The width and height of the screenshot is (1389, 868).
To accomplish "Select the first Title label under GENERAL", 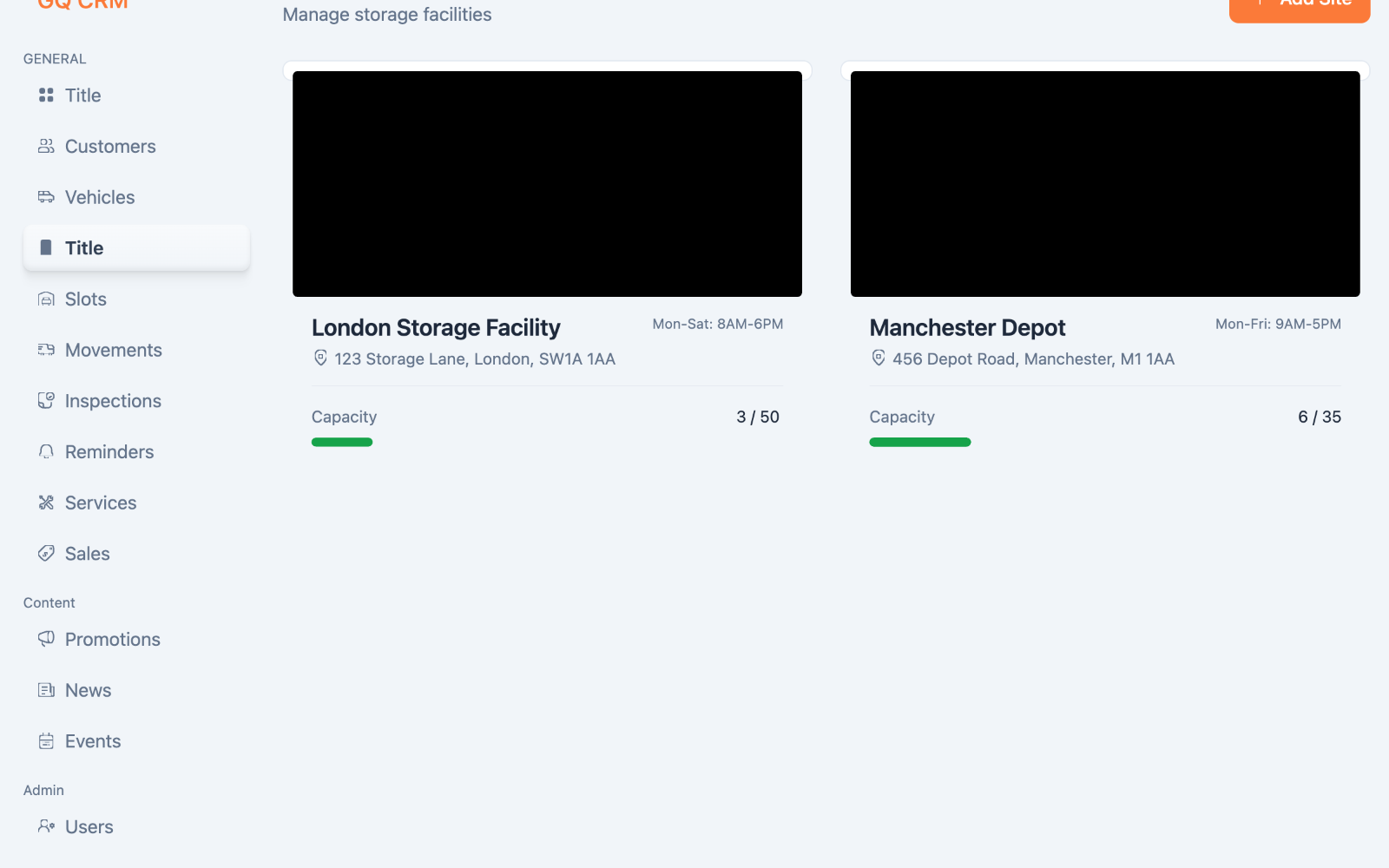I will point(83,95).
